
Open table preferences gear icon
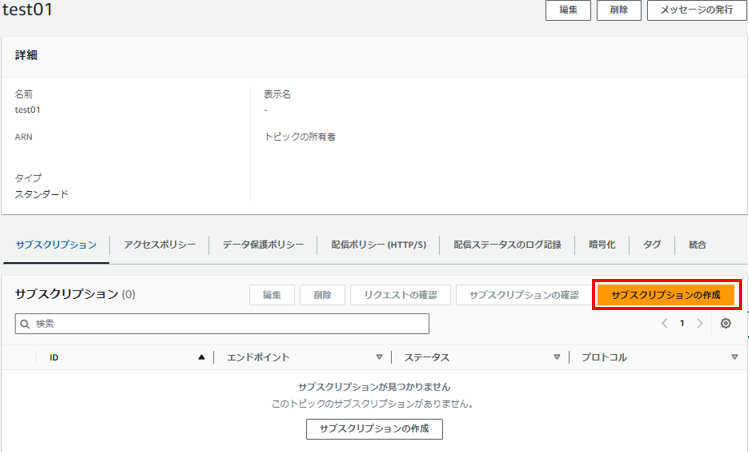click(x=726, y=323)
